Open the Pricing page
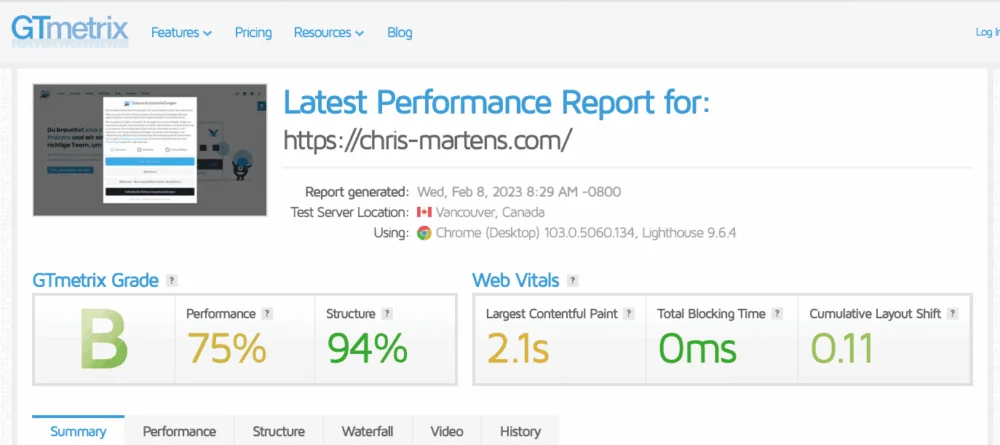The height and width of the screenshot is (445, 1000). click(x=253, y=32)
